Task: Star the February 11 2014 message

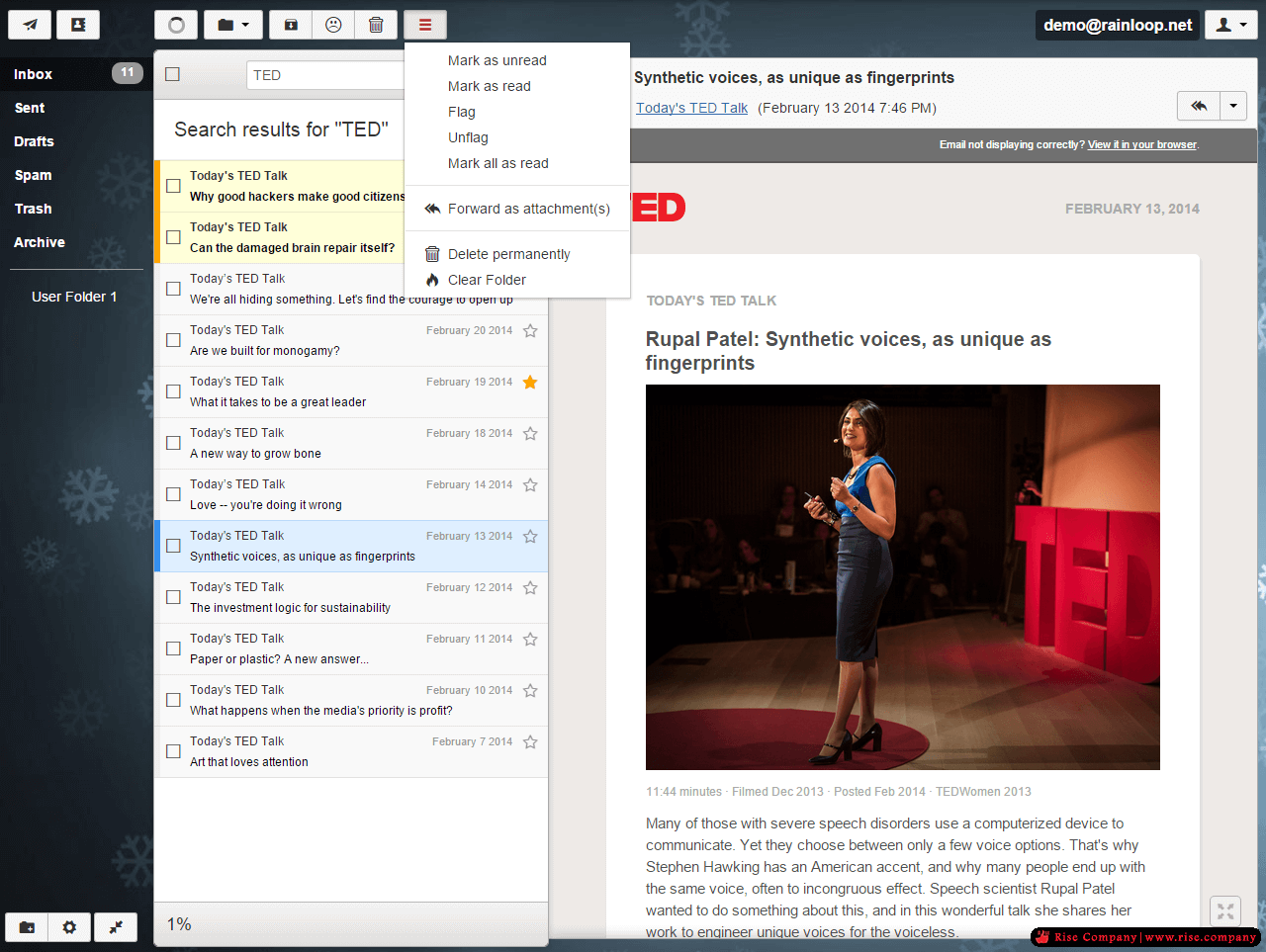Action: 530,640
